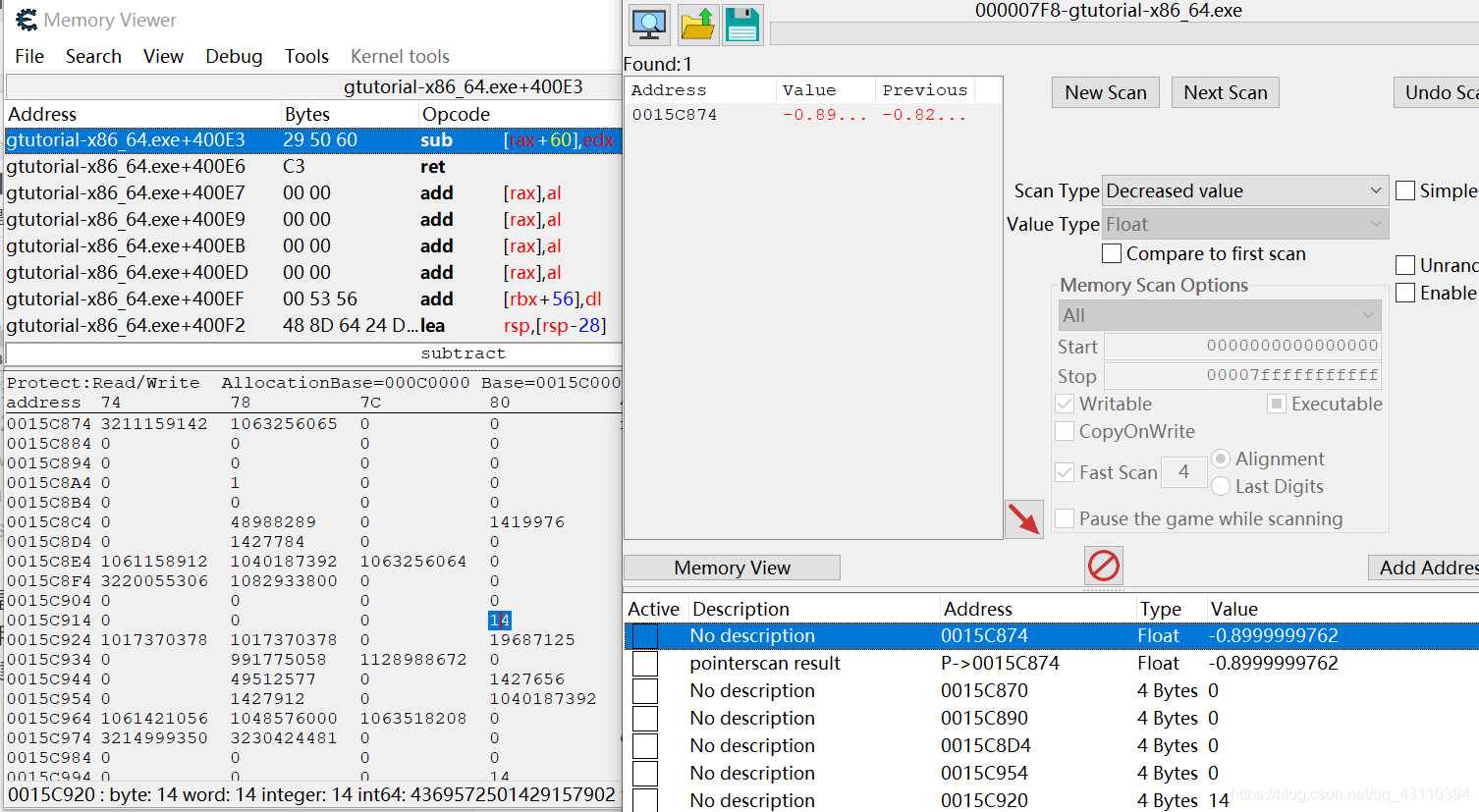This screenshot has height=812, width=1479.
Task: Select add [rbx+56],dl instruction row
Action: 313,298
